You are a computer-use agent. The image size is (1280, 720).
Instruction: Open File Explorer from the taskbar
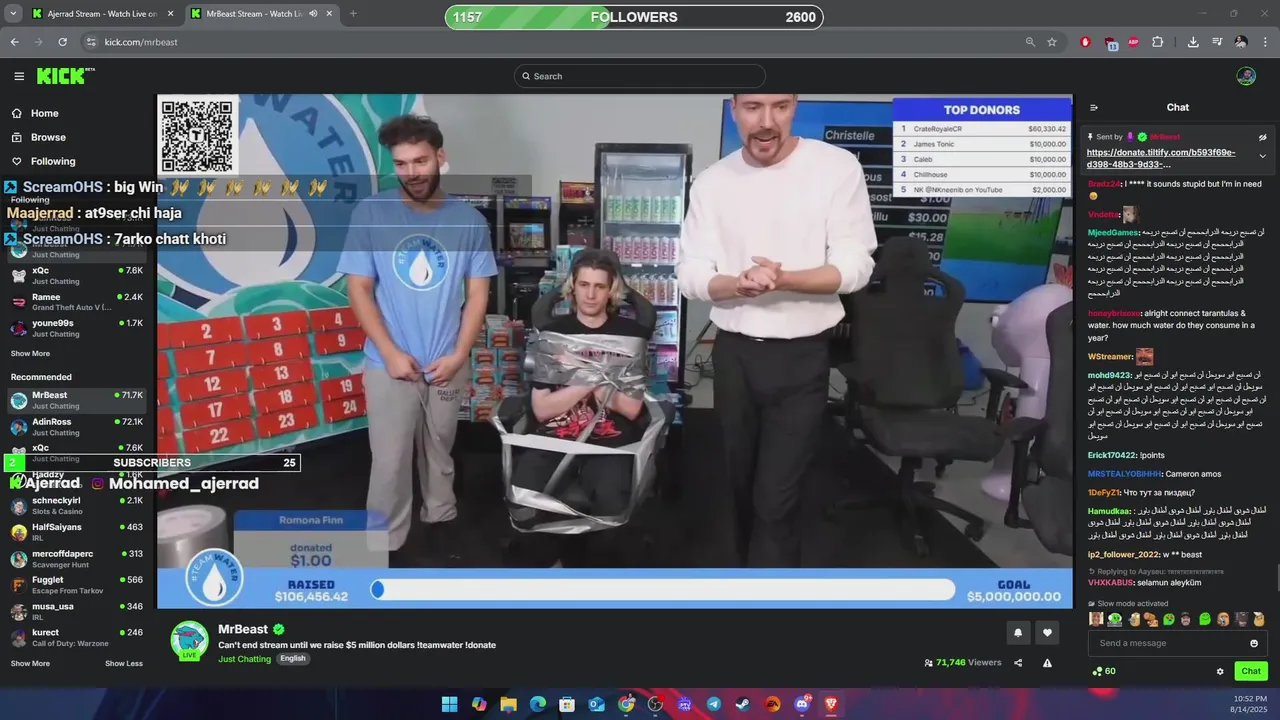coord(508,704)
